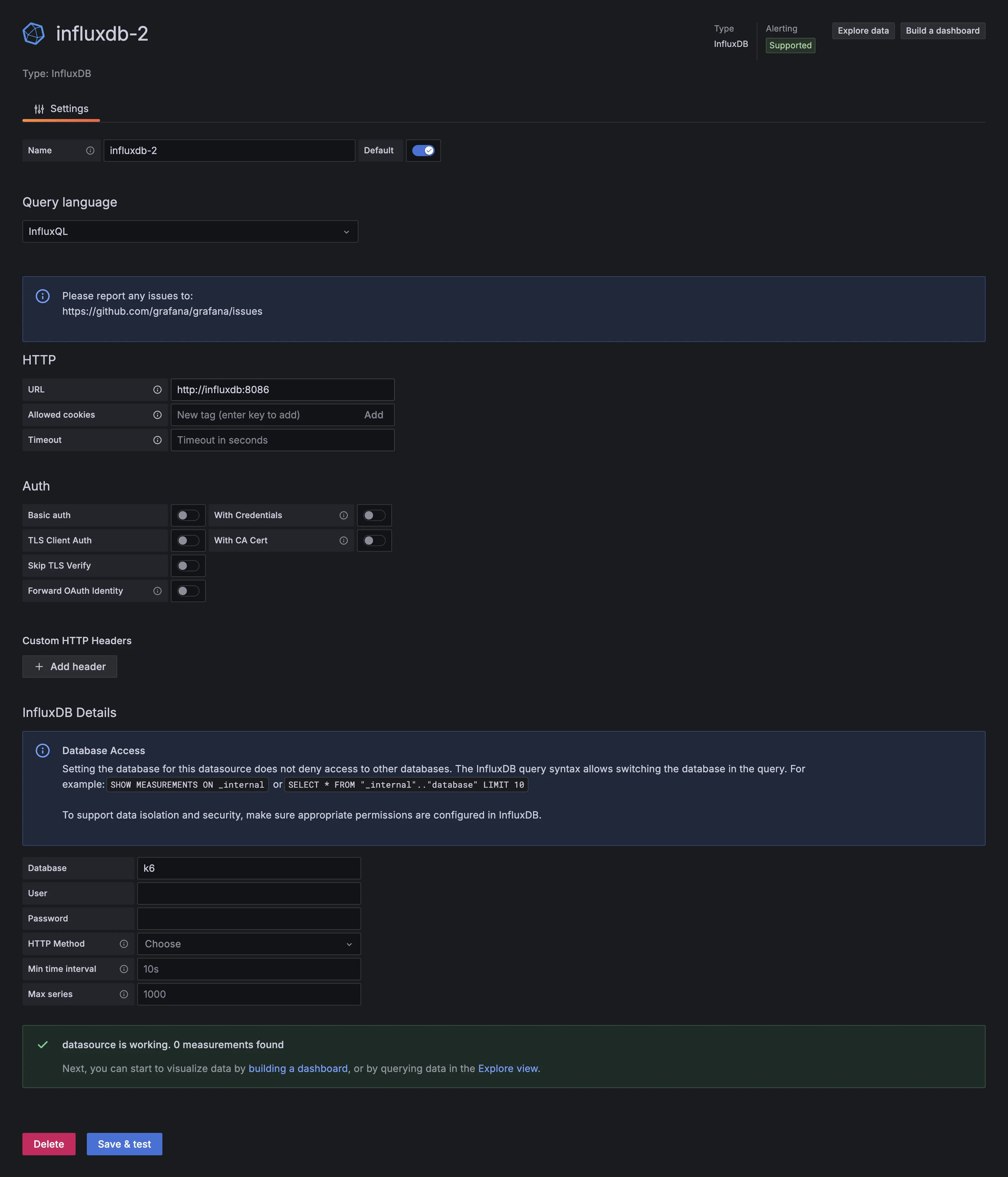
Task: Expand the HTTP Method Choose dropdown
Action: (249, 943)
